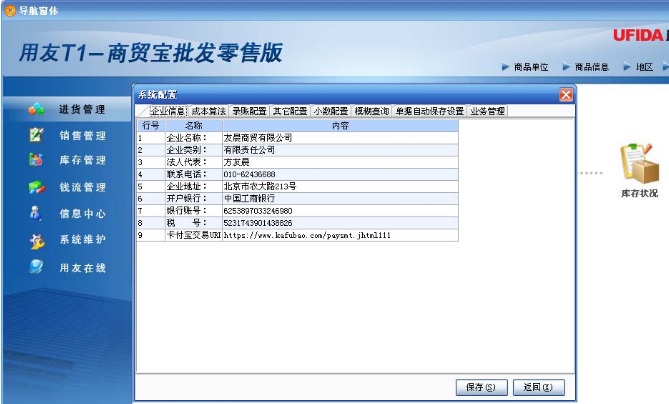Viewport: 669px width, 404px height.
Task: Edit the 方友晨 legal representative cell
Action: pos(340,162)
